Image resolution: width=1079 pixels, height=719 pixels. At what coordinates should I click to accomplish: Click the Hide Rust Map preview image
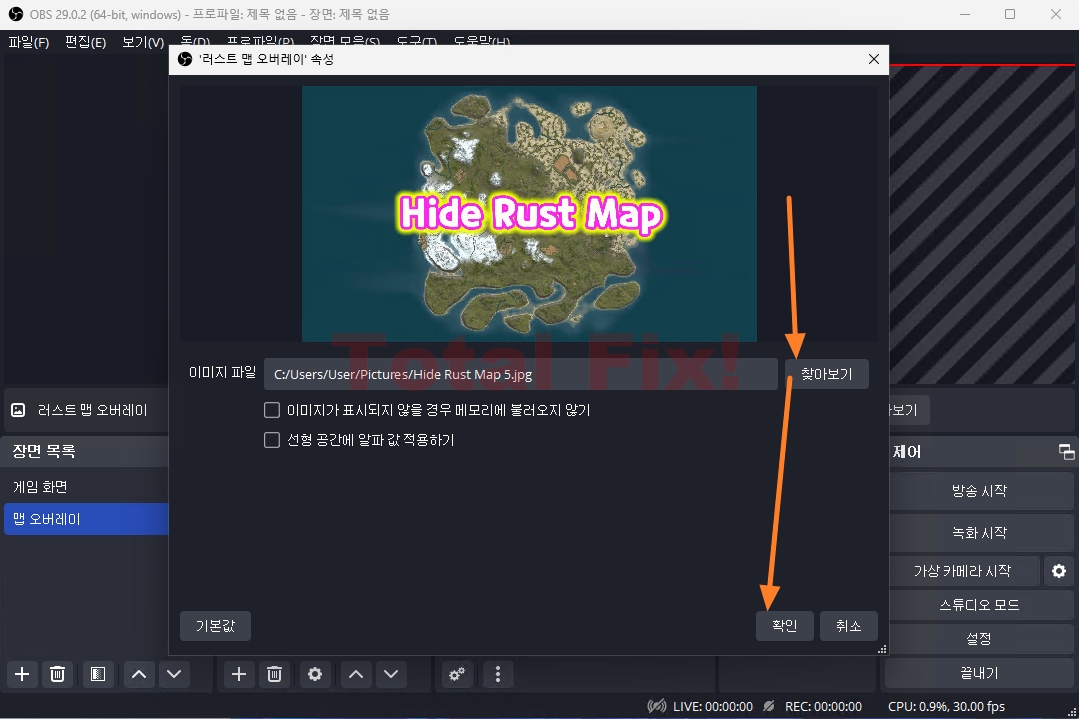[x=529, y=213]
